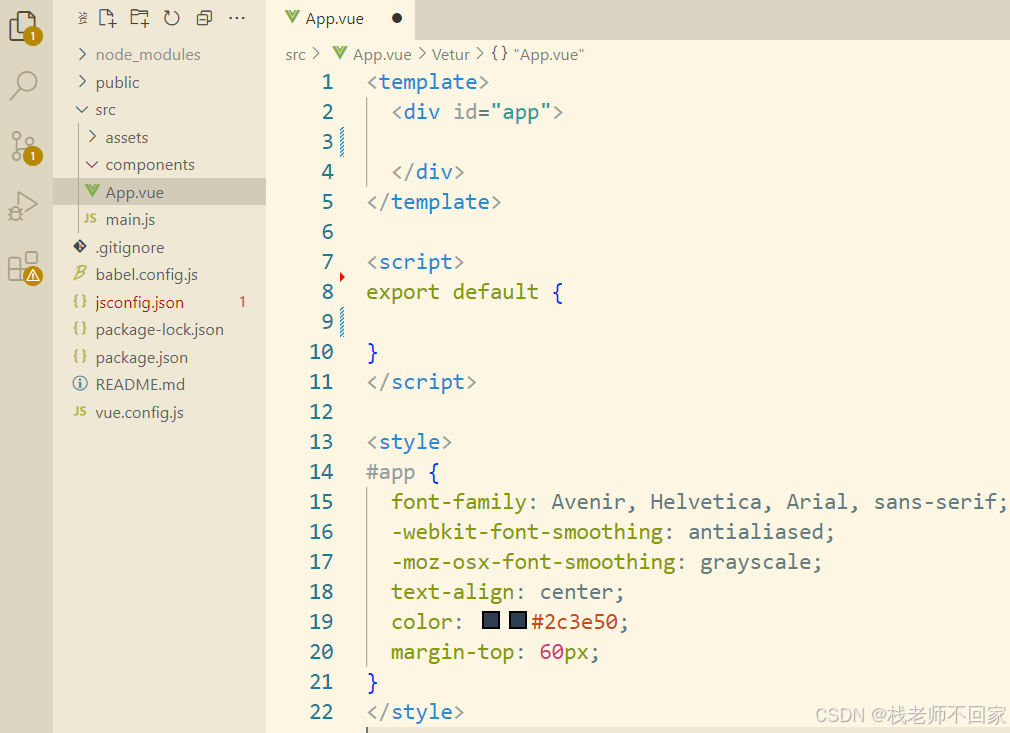Open the Extensions view
Image resolution: width=1010 pixels, height=733 pixels.
24,267
